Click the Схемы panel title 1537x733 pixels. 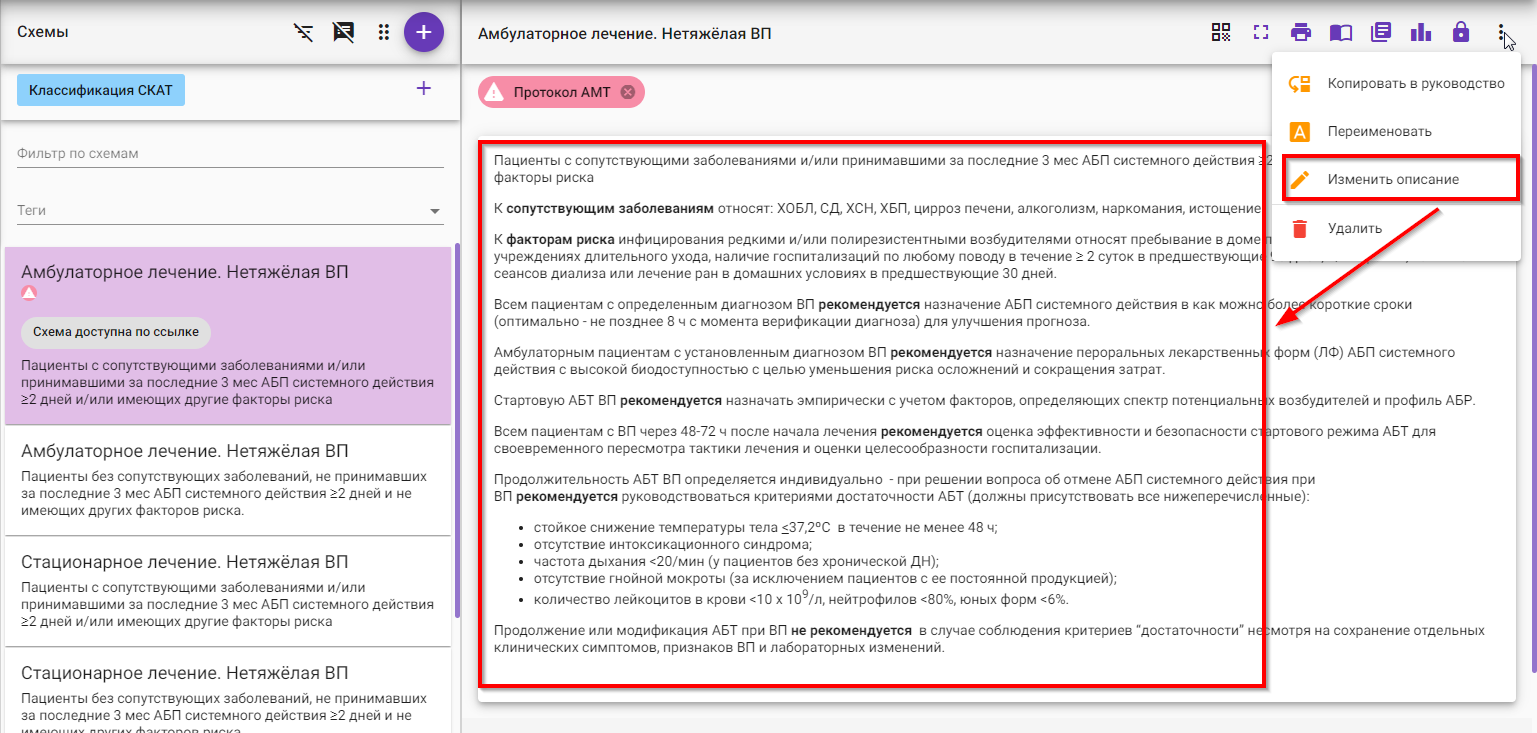43,32
